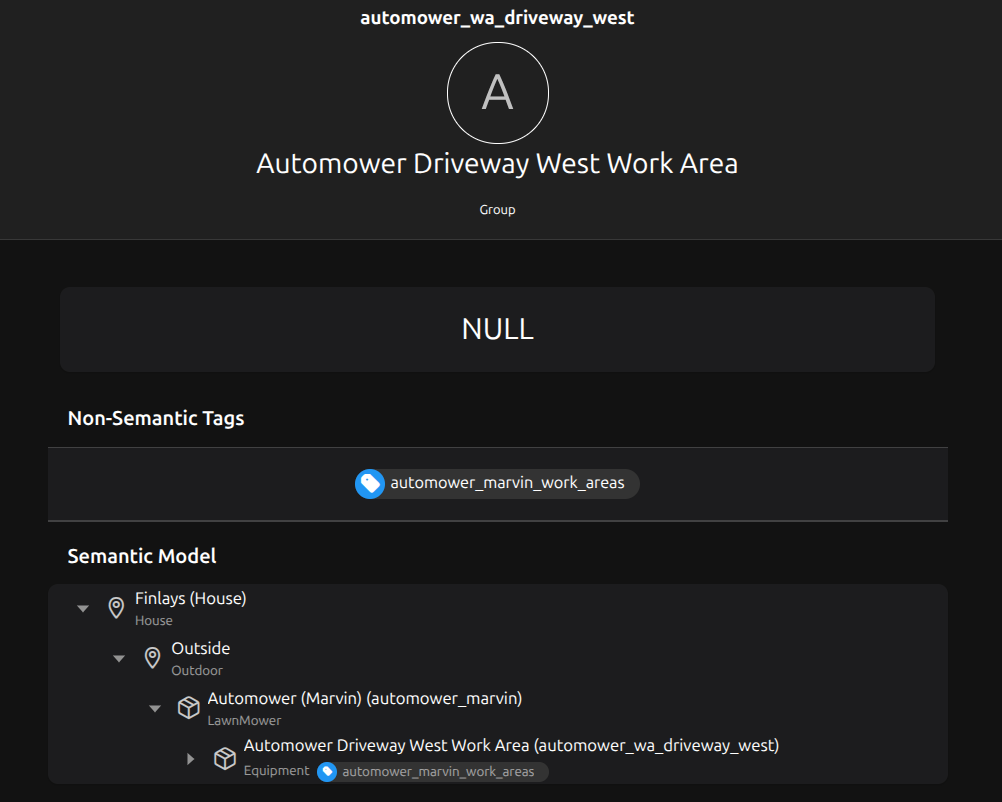Click the location pin icon beside Finlays (House)

click(x=116, y=608)
